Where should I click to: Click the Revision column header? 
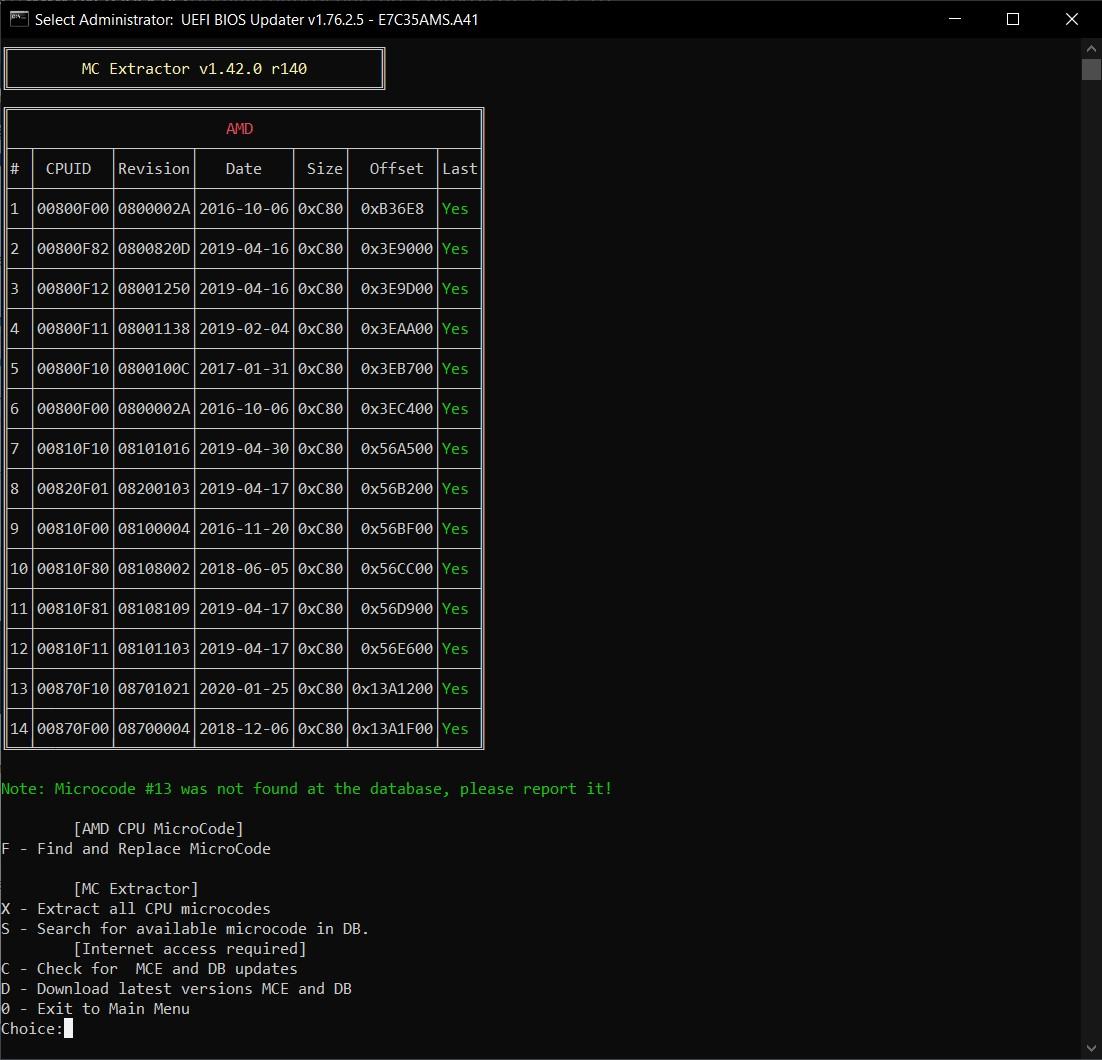click(154, 169)
